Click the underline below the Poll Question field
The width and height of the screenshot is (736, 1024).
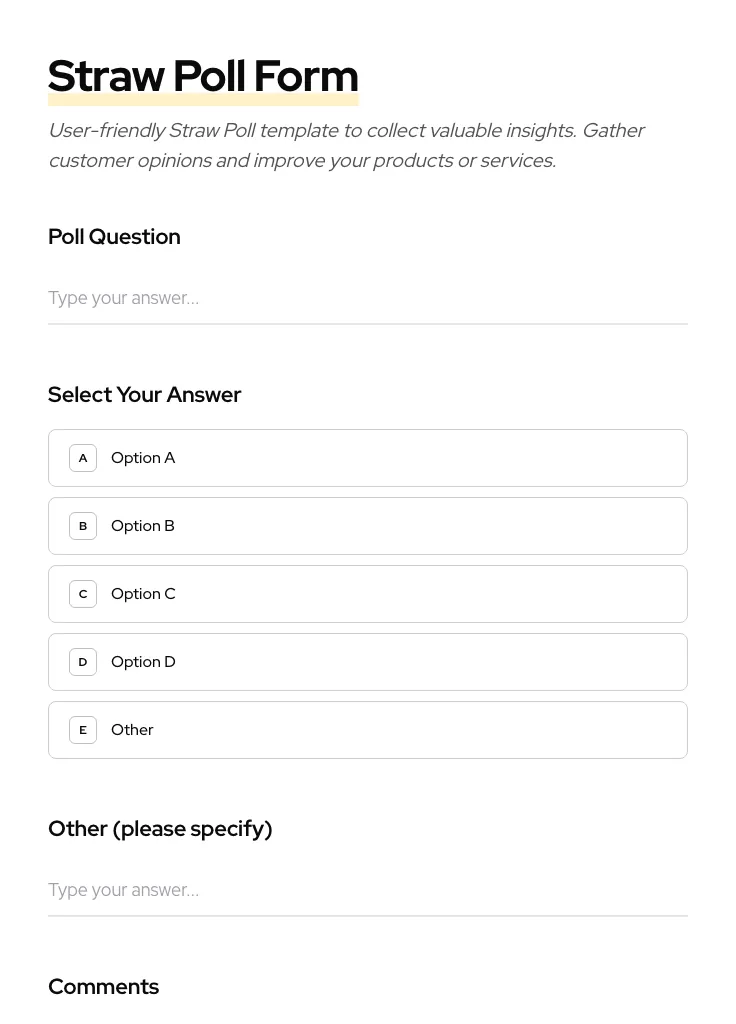click(x=367, y=324)
